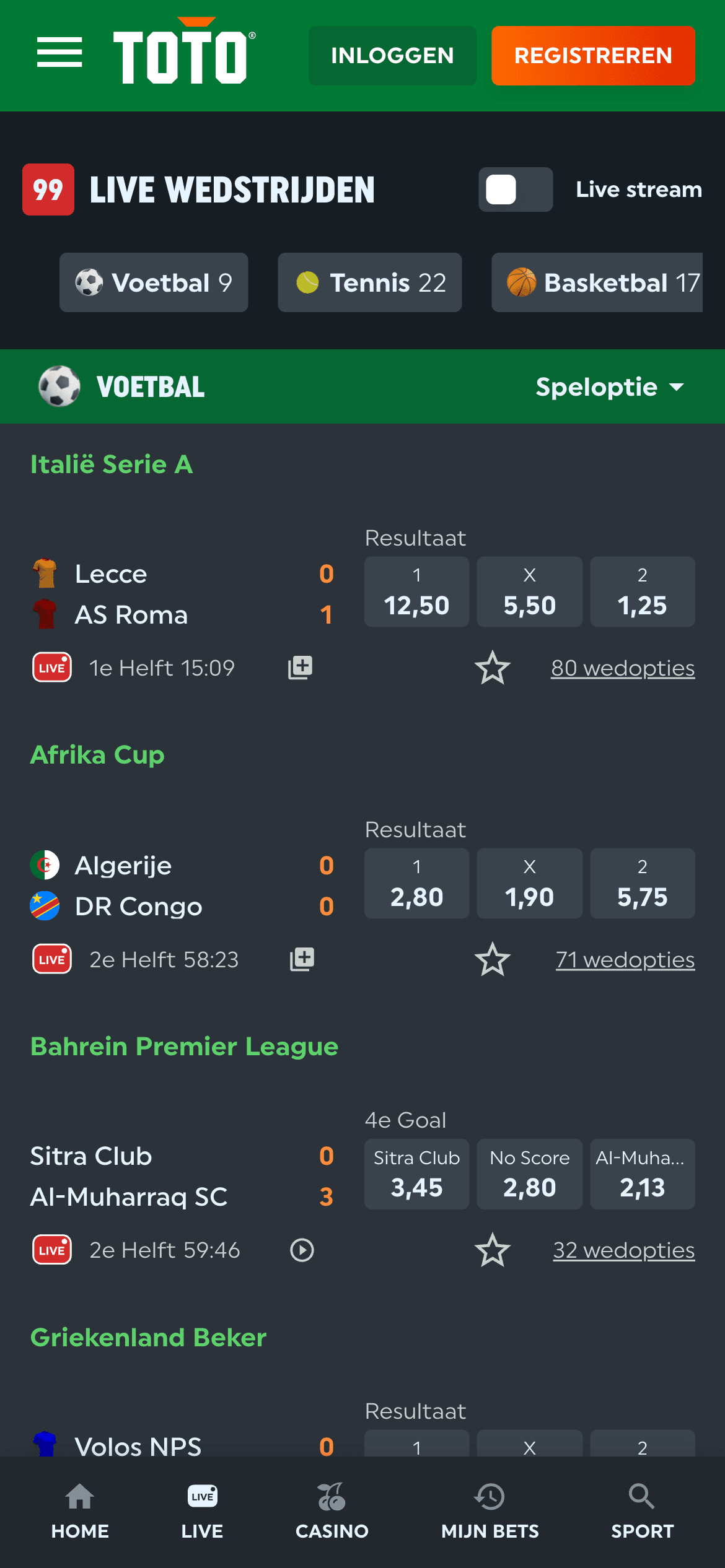Click the INLOGGEN button
725x1568 pixels.
[392, 56]
